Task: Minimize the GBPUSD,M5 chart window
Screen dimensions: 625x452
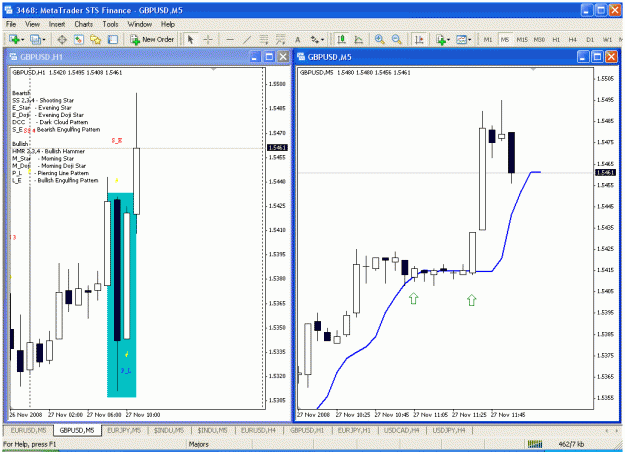Action: [x=583, y=57]
